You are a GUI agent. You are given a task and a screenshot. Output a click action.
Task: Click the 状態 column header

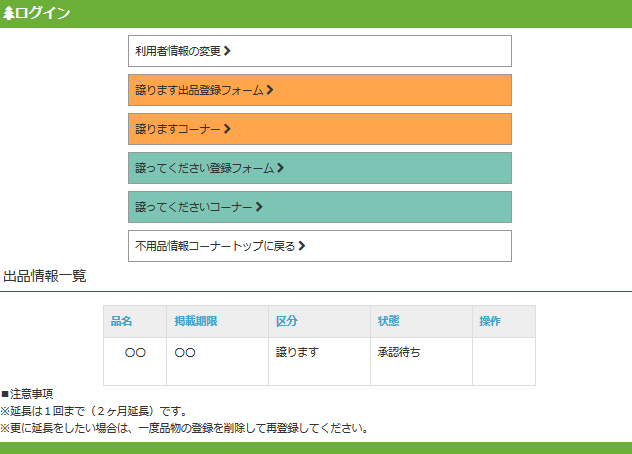pos(388,321)
